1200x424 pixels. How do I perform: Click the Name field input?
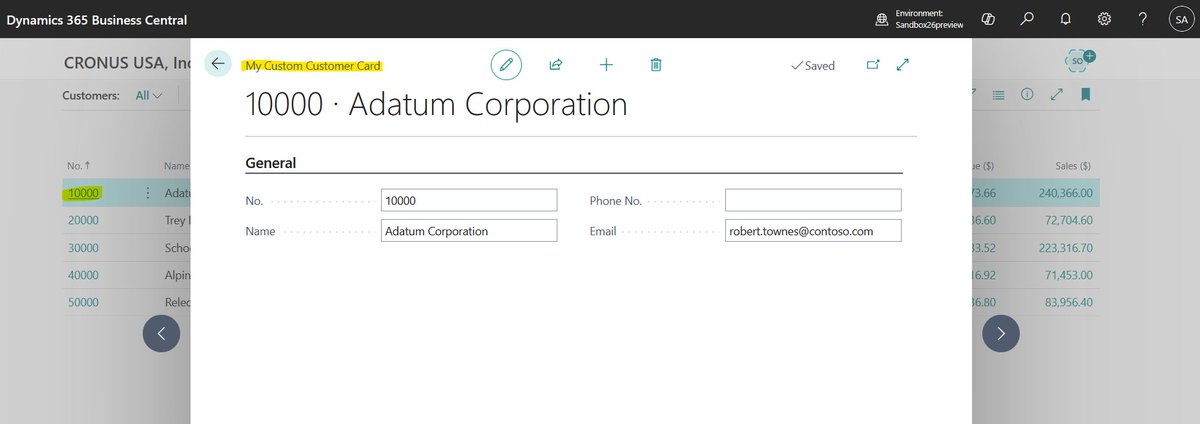tap(469, 231)
